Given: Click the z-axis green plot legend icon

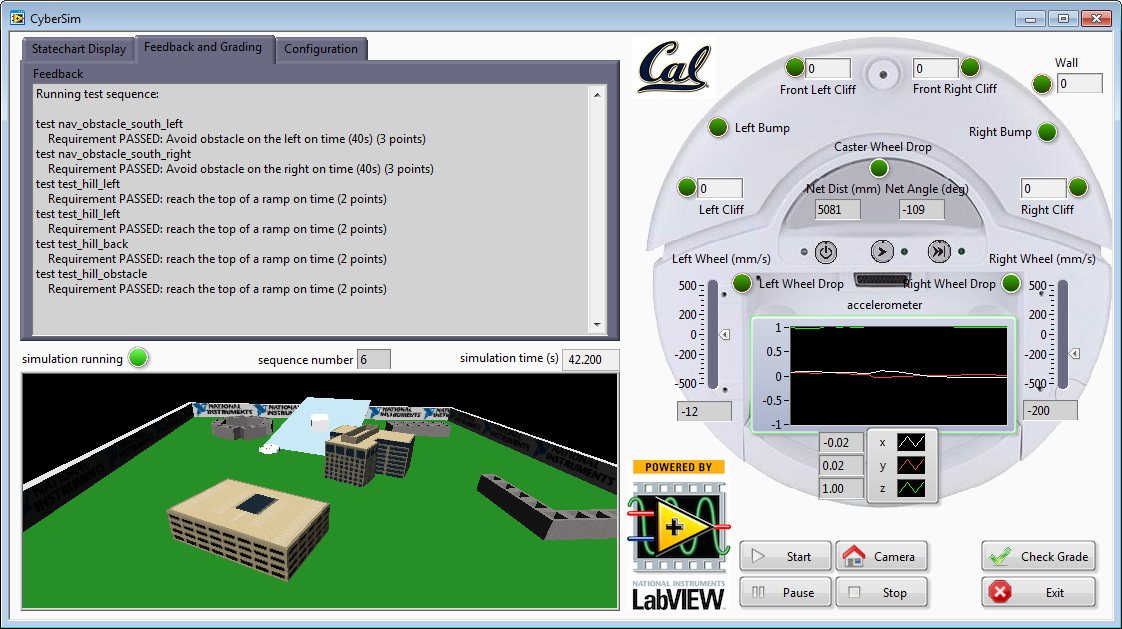Looking at the screenshot, I should coord(911,489).
